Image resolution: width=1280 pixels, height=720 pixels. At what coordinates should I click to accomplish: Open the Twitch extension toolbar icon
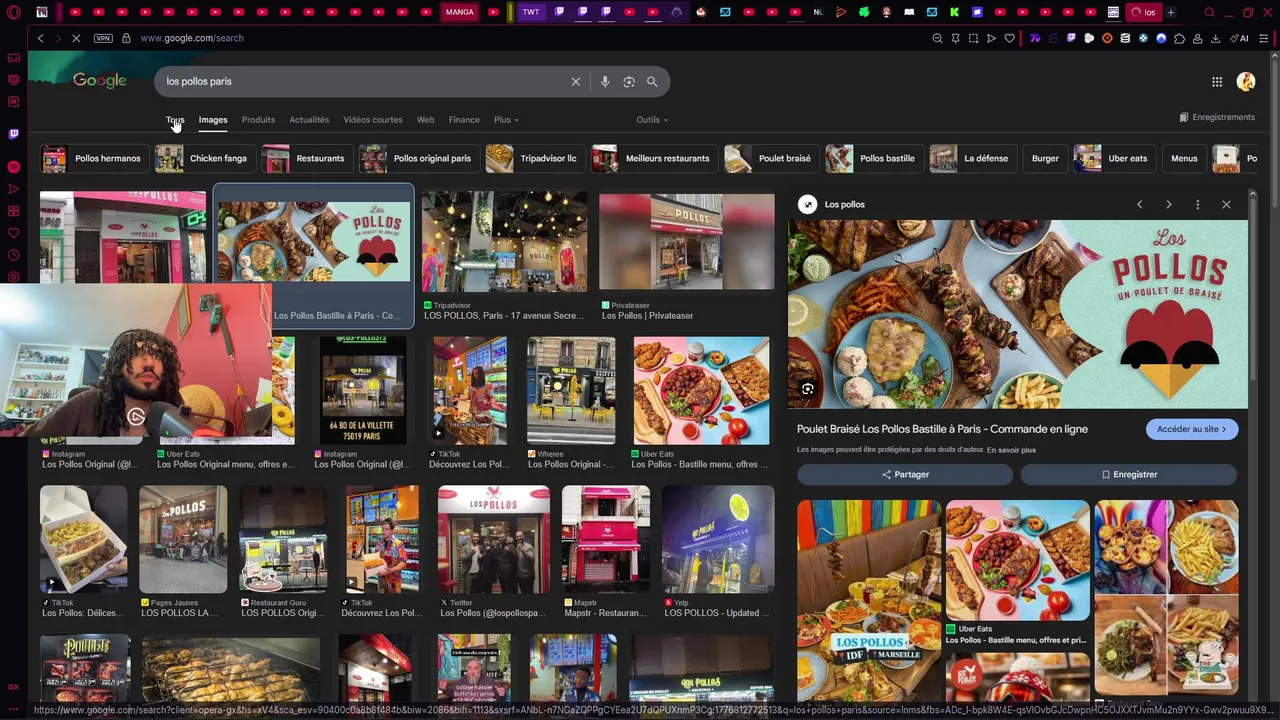click(x=1071, y=39)
